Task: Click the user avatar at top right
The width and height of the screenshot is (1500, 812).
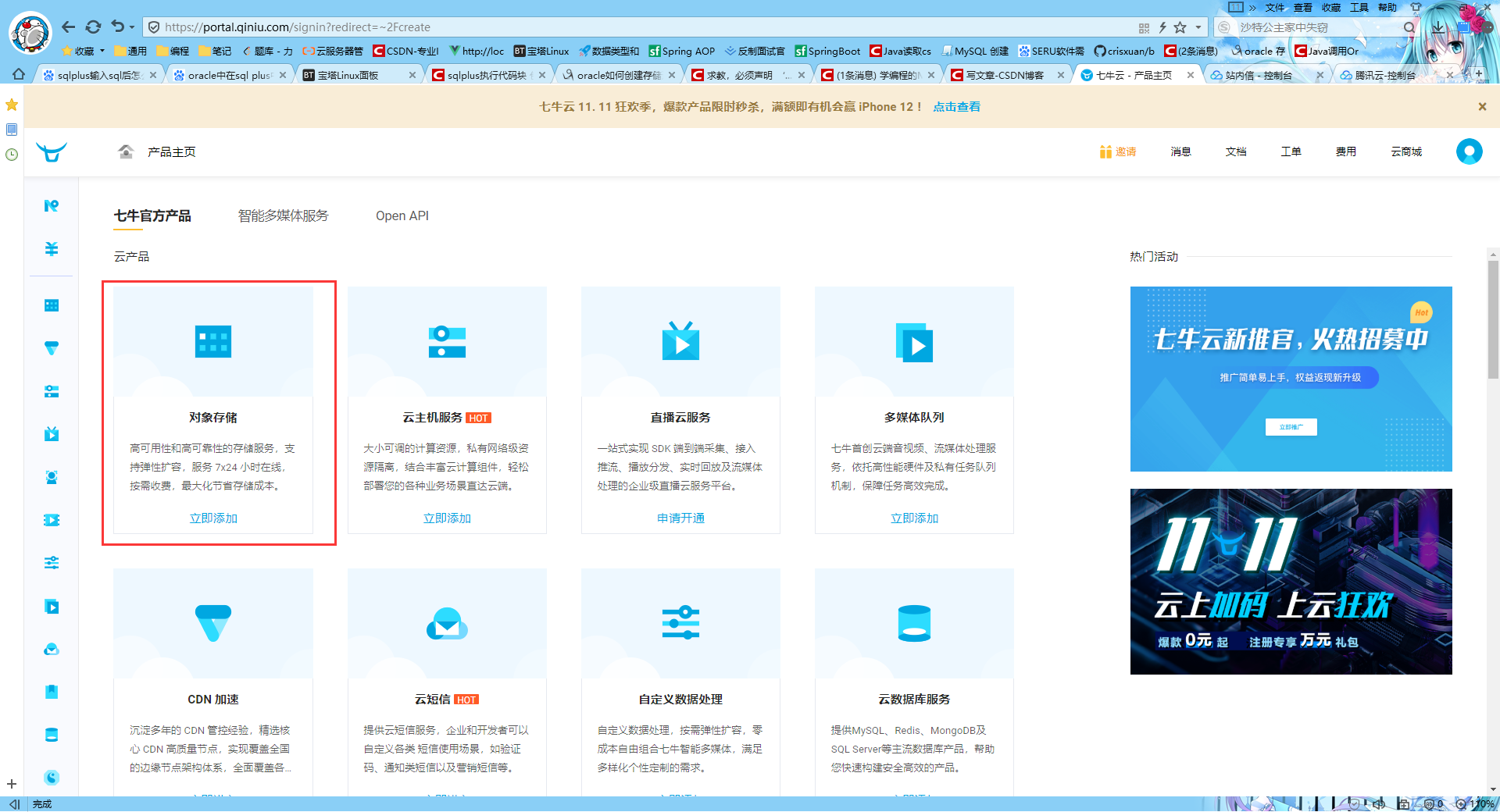Action: 1469,151
